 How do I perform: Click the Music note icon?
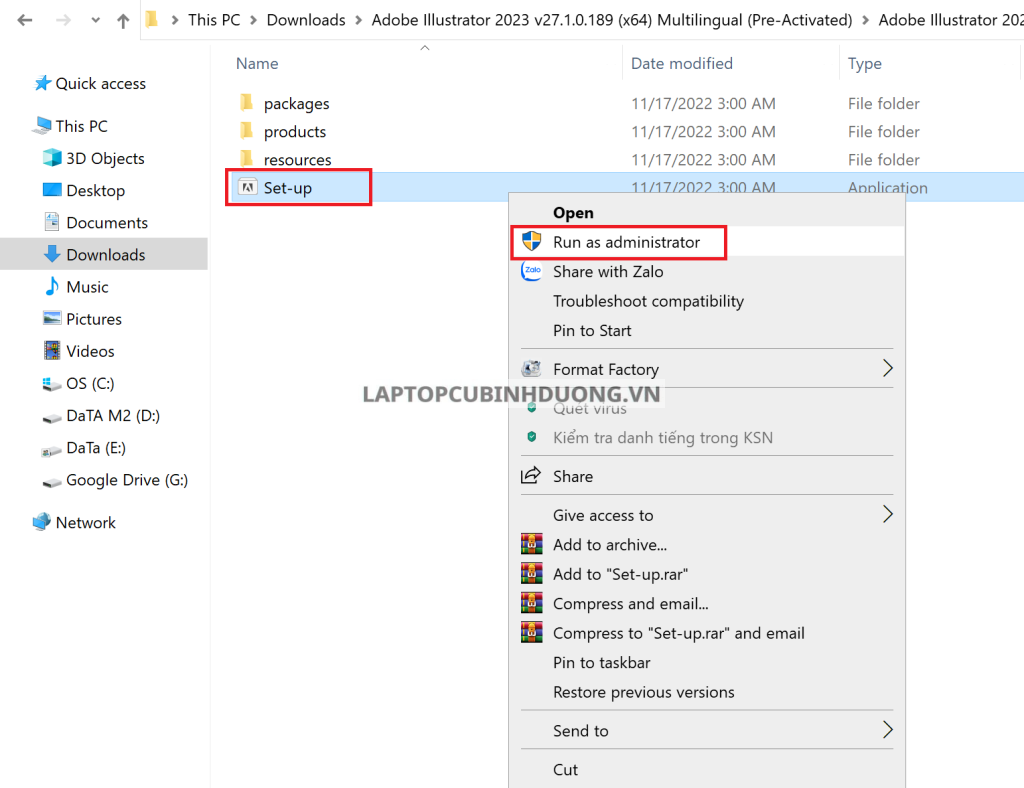click(x=52, y=286)
